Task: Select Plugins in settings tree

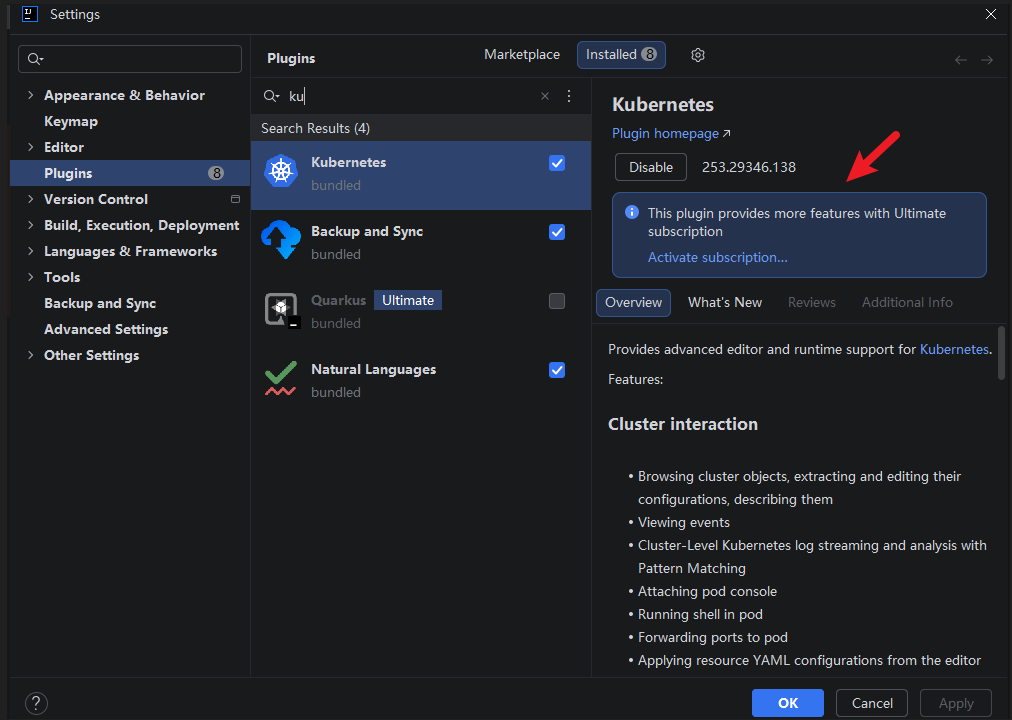Action: (x=130, y=173)
